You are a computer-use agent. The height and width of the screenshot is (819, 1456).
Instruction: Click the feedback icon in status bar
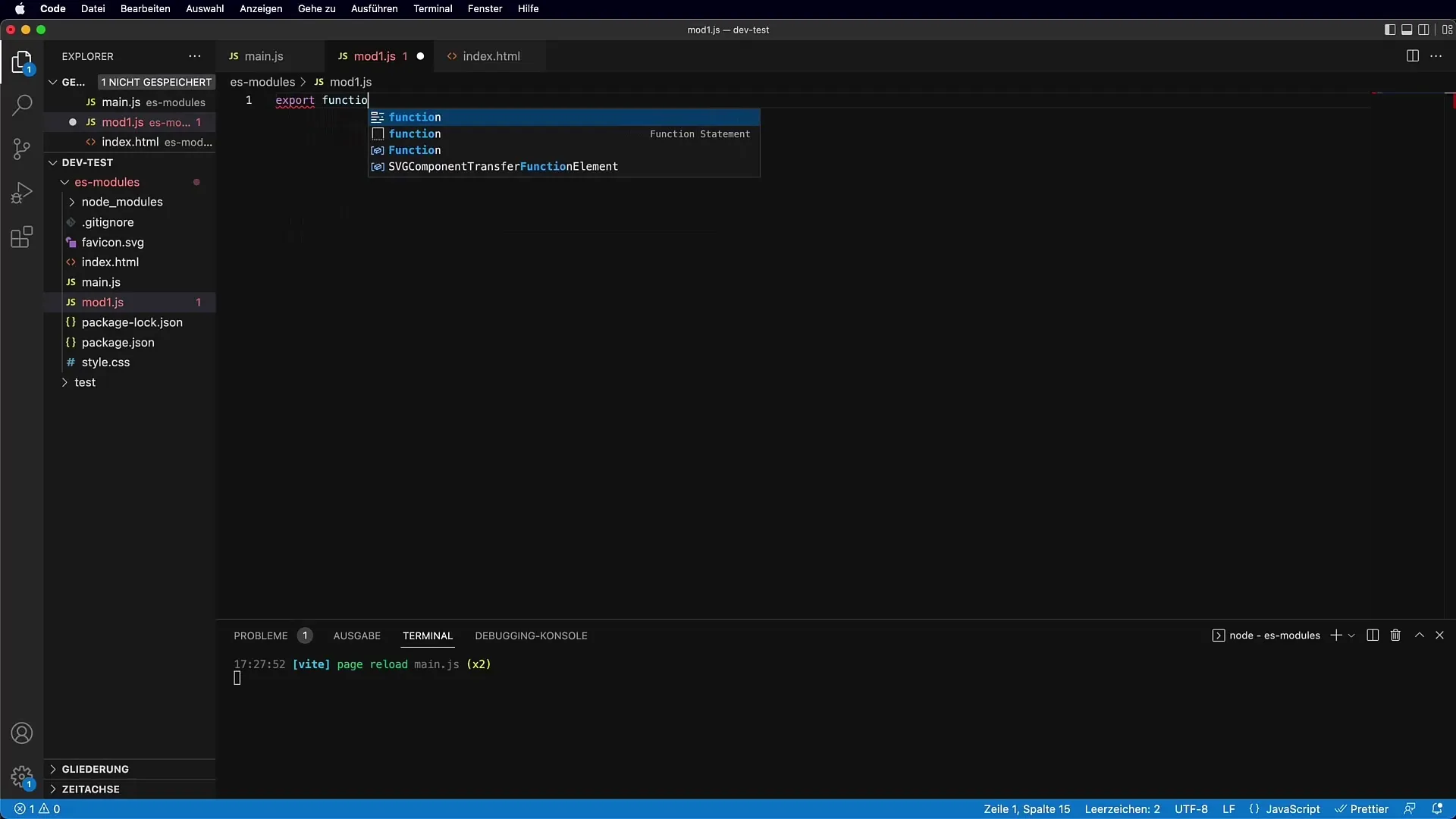coord(1410,809)
